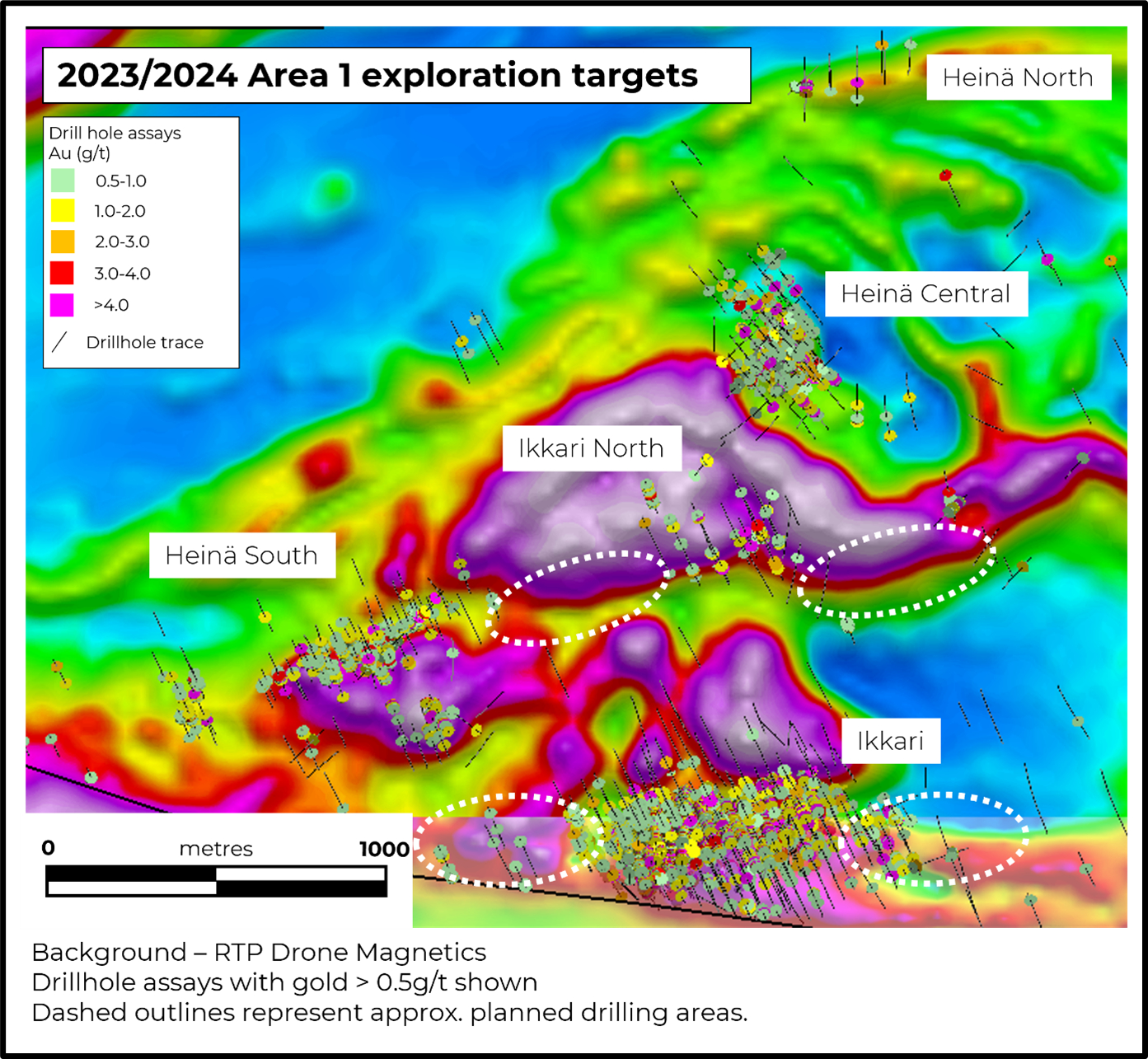Click the Ikkari target label

click(890, 741)
